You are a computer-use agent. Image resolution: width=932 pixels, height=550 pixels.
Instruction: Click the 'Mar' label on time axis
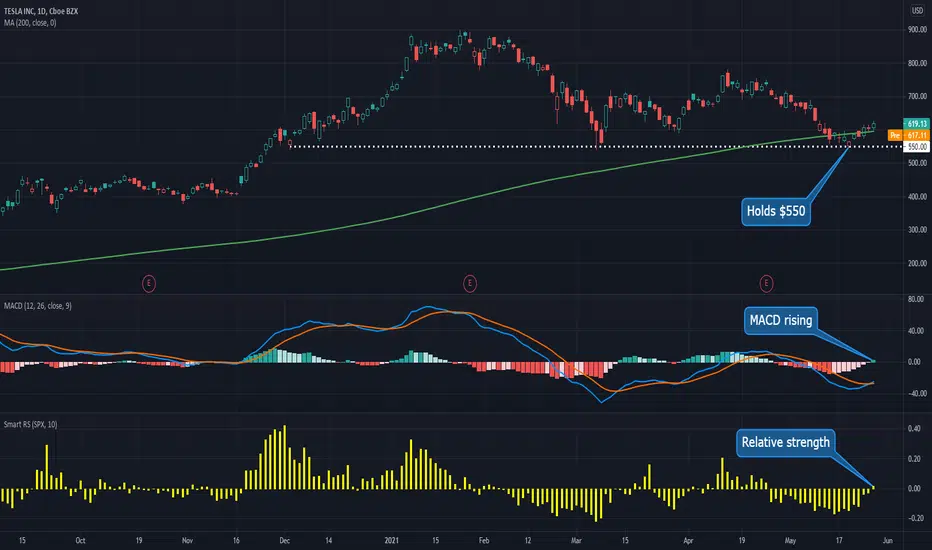576,540
